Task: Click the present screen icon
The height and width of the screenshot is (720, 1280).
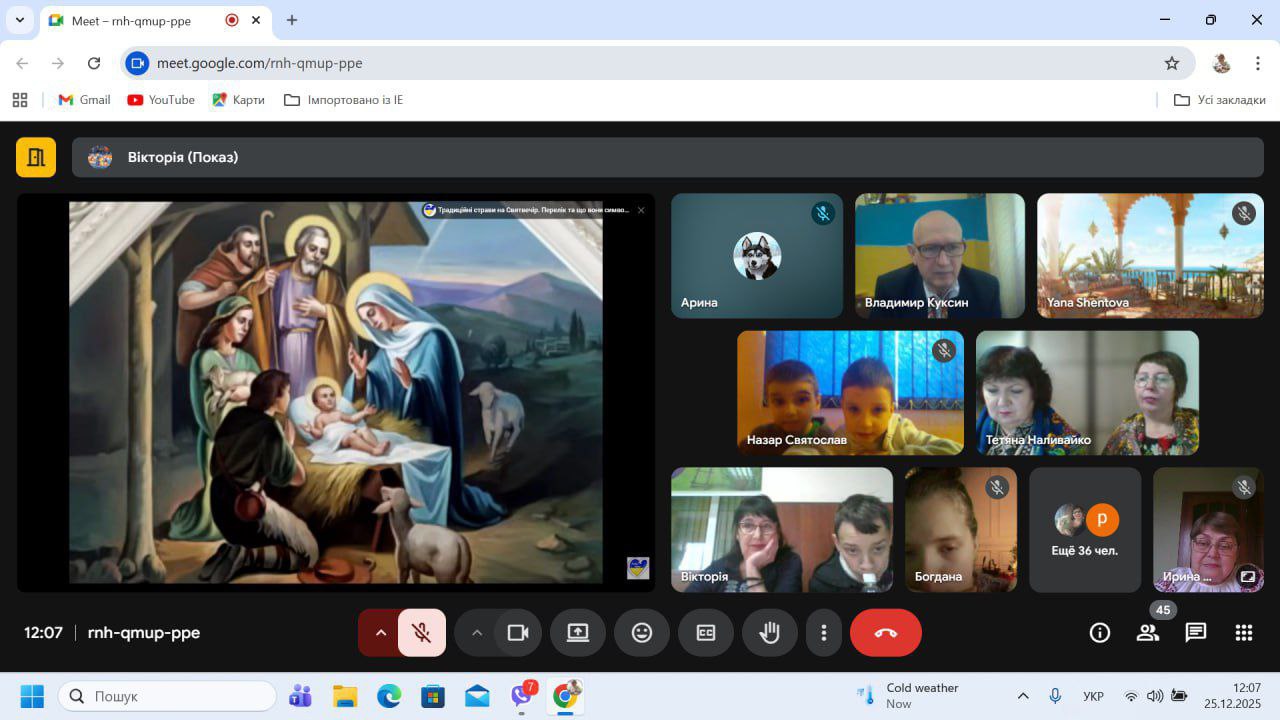Action: point(578,633)
